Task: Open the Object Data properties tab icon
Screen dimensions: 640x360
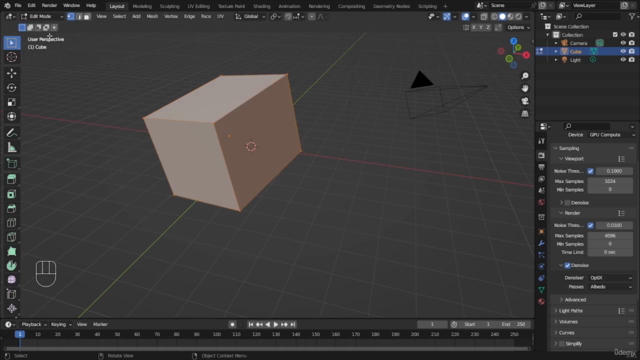Action: [x=541, y=290]
